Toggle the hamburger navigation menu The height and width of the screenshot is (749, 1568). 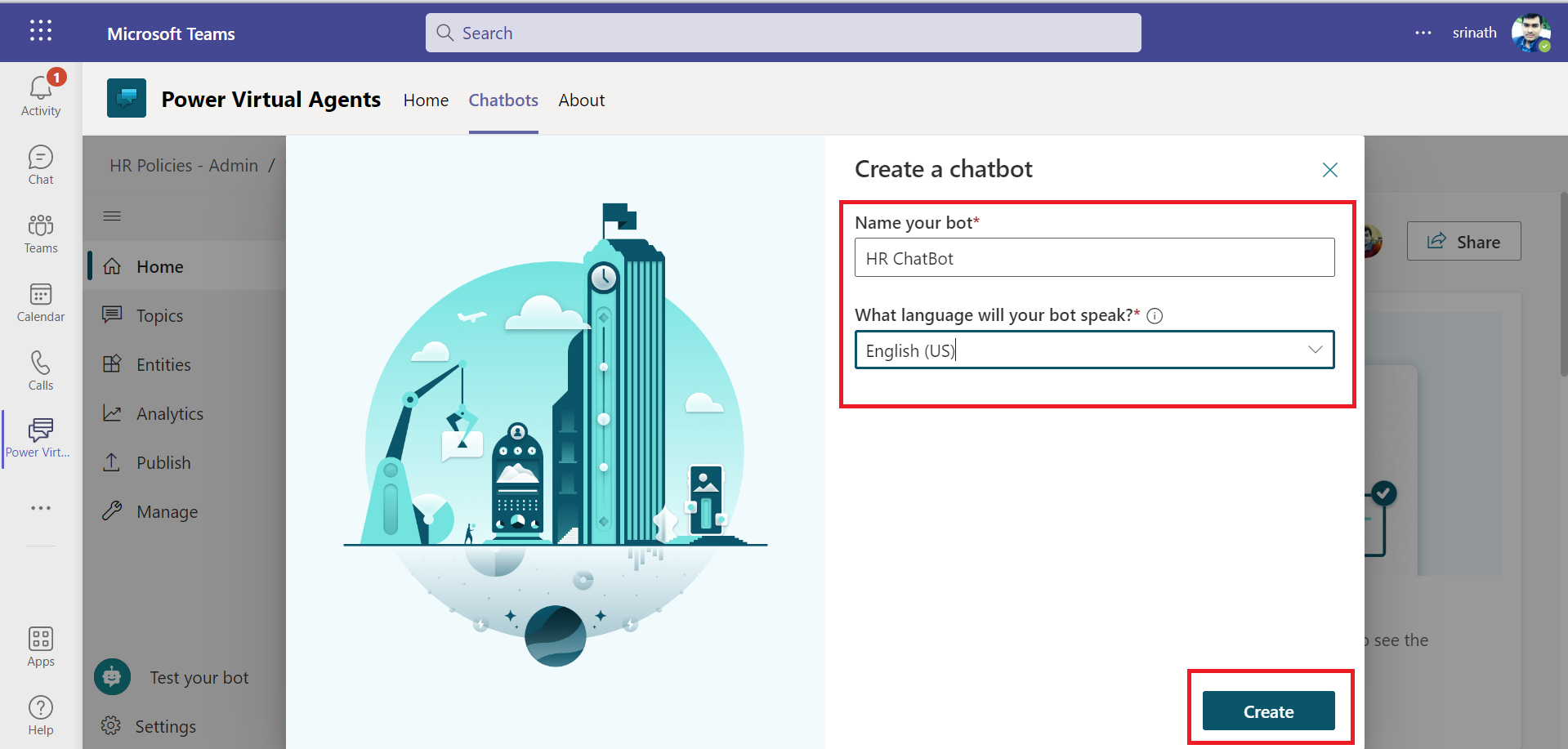(x=112, y=216)
